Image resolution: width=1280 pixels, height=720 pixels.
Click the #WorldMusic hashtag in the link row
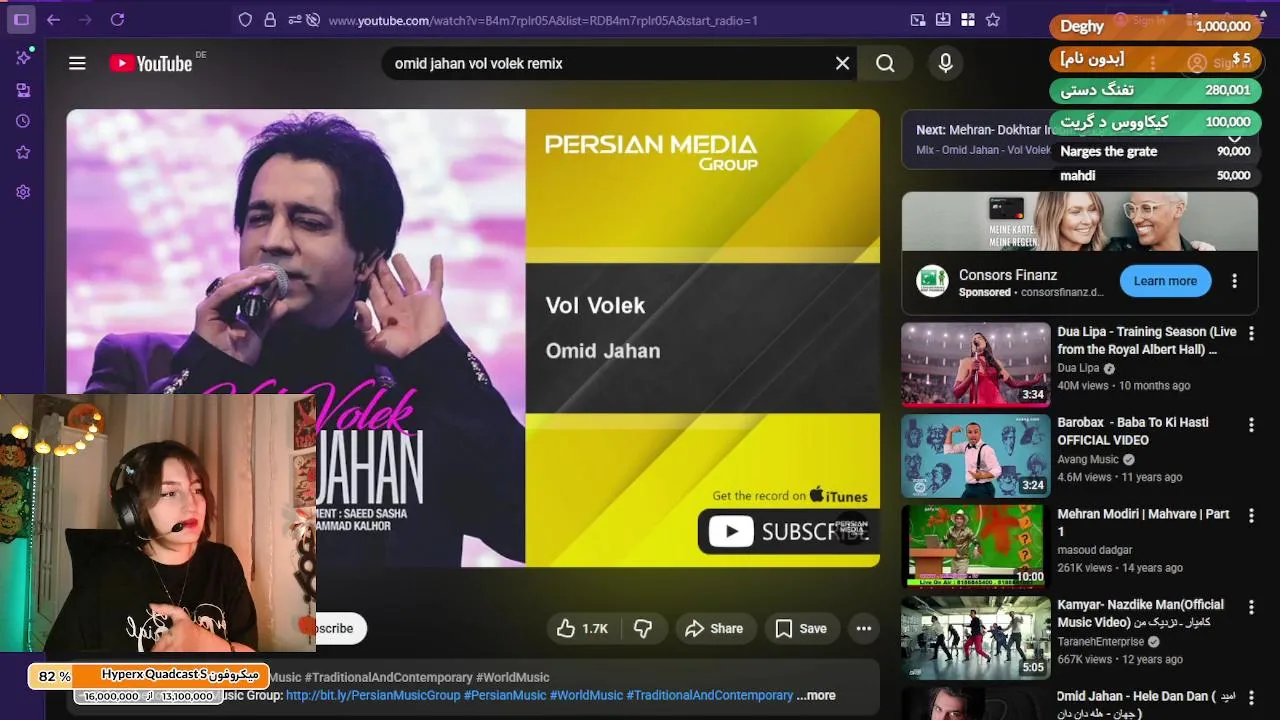(x=586, y=695)
